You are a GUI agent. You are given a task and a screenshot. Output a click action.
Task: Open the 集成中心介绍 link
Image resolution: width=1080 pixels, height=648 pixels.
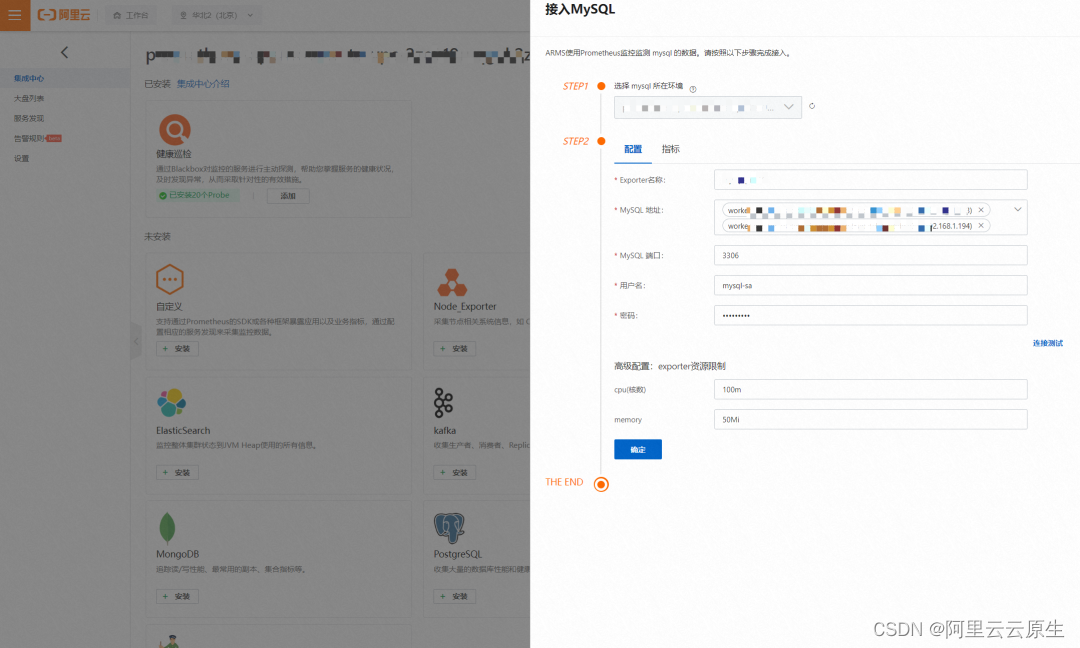click(203, 84)
